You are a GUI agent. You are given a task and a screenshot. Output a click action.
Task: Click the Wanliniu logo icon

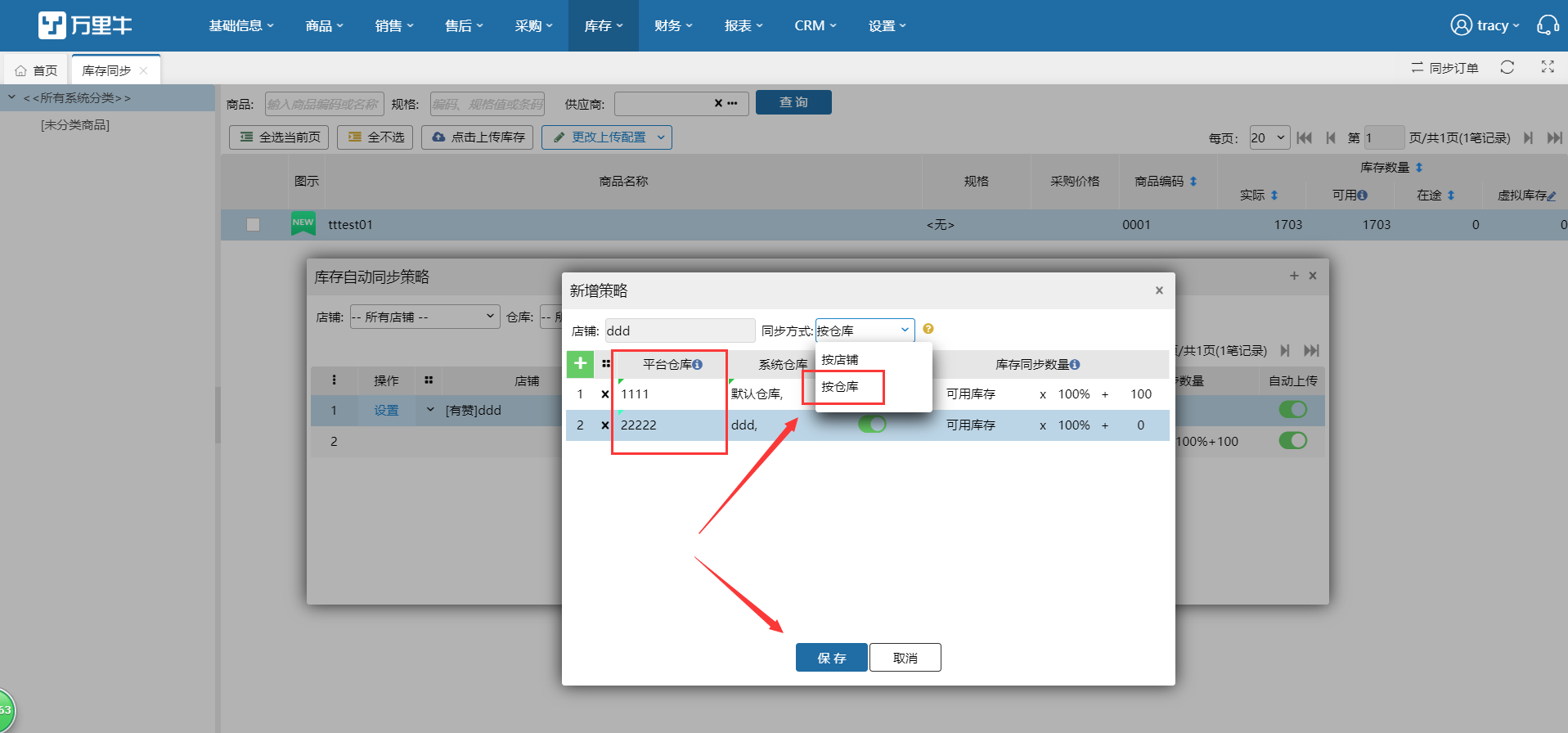coord(52,25)
